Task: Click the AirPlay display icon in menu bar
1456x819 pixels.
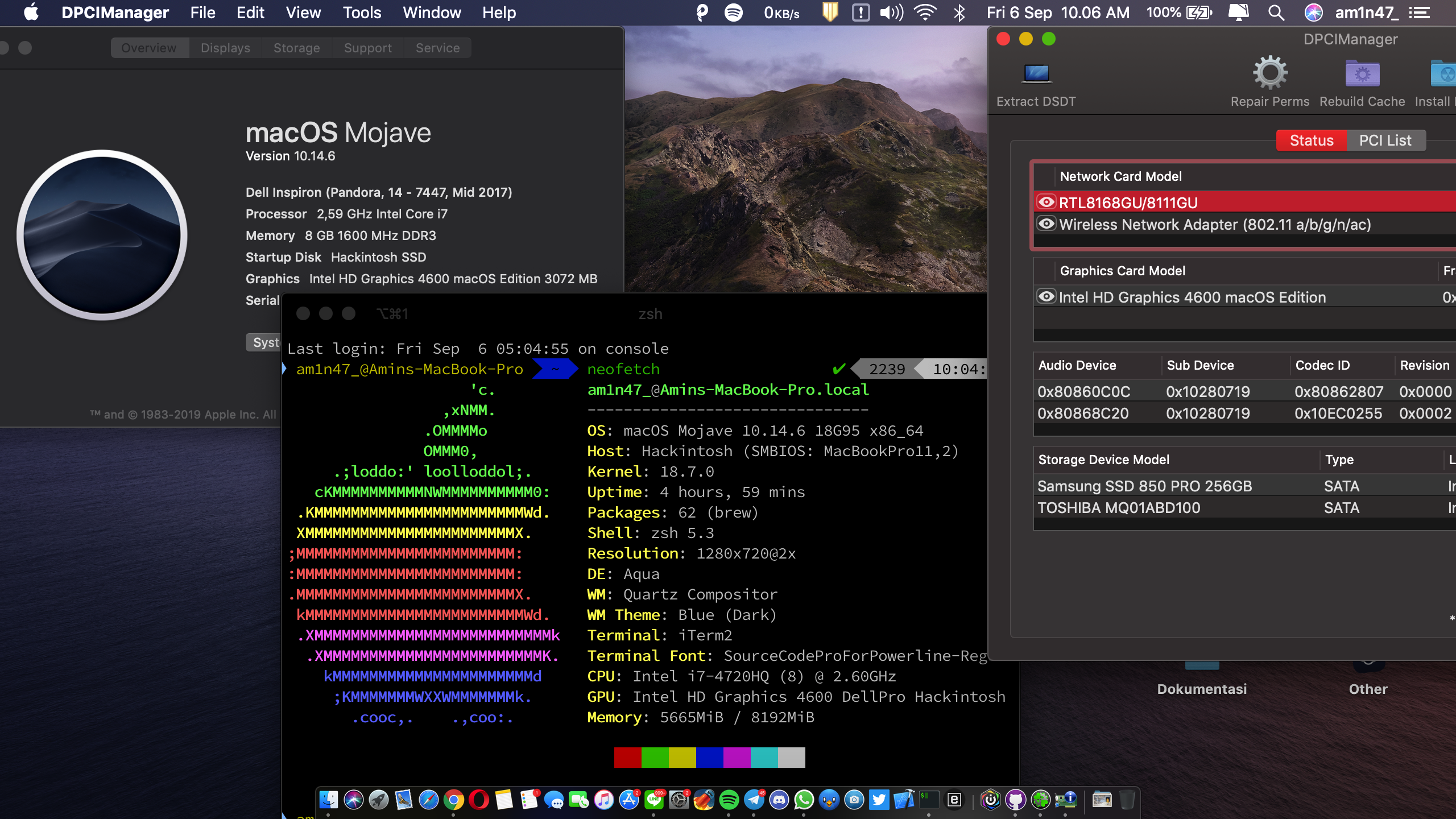Action: point(1239,13)
